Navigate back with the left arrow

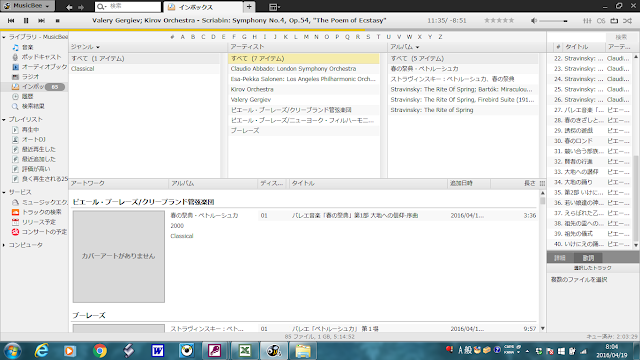69,7
